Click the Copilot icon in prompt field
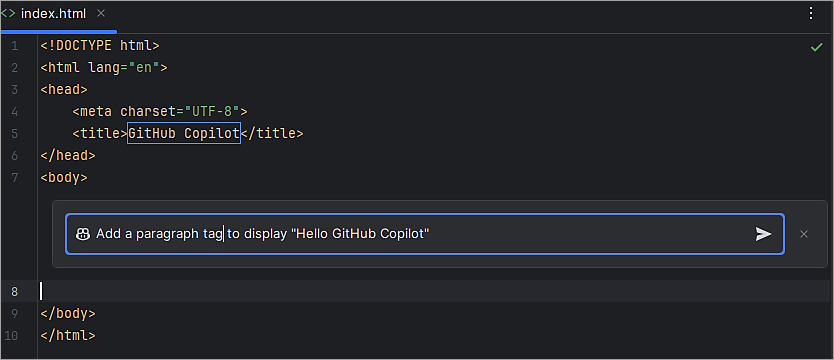The width and height of the screenshot is (834, 360). (x=82, y=234)
